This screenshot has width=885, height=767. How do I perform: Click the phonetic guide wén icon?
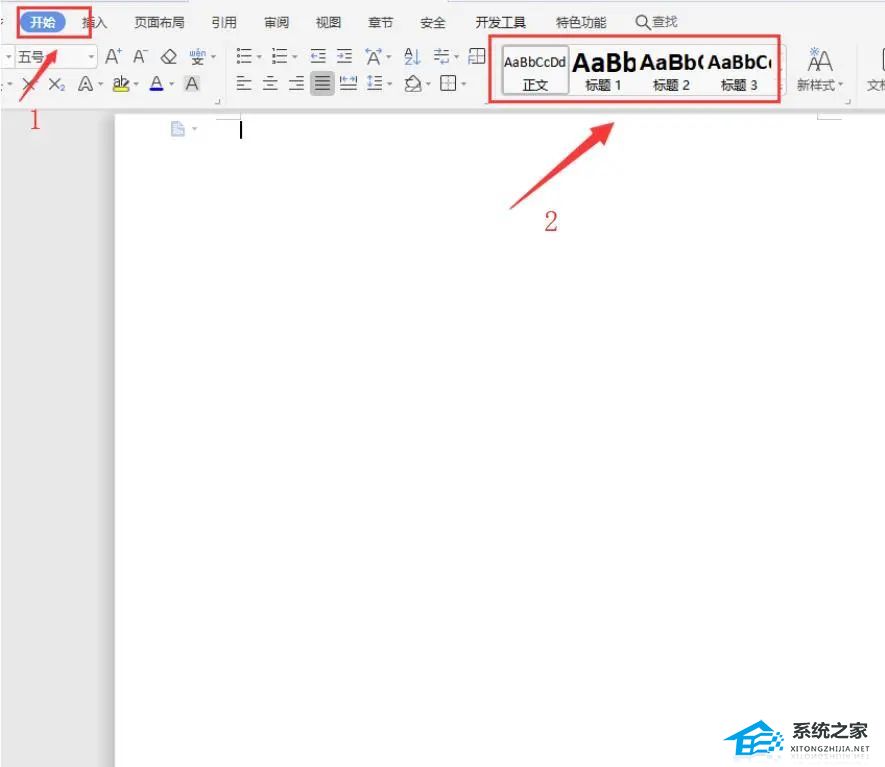pos(197,56)
